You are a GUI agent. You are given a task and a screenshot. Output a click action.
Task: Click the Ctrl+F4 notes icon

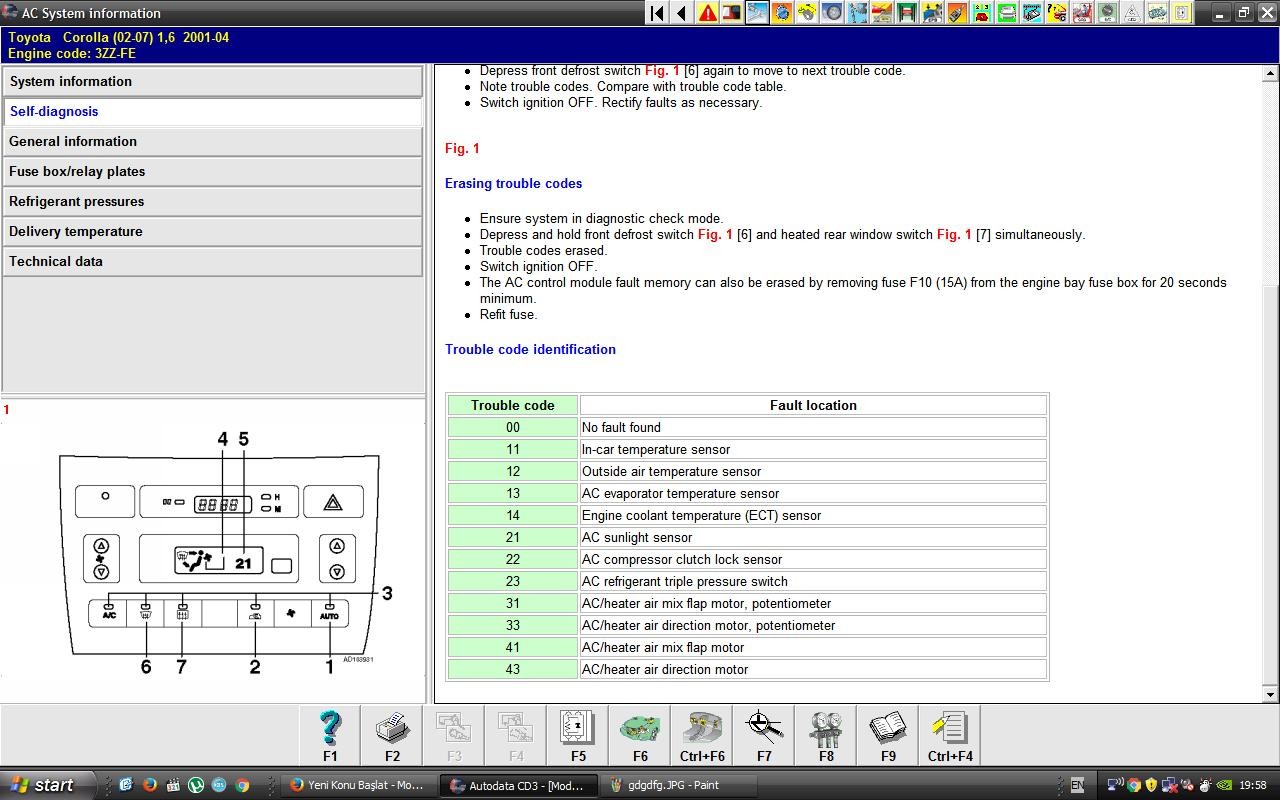(950, 735)
